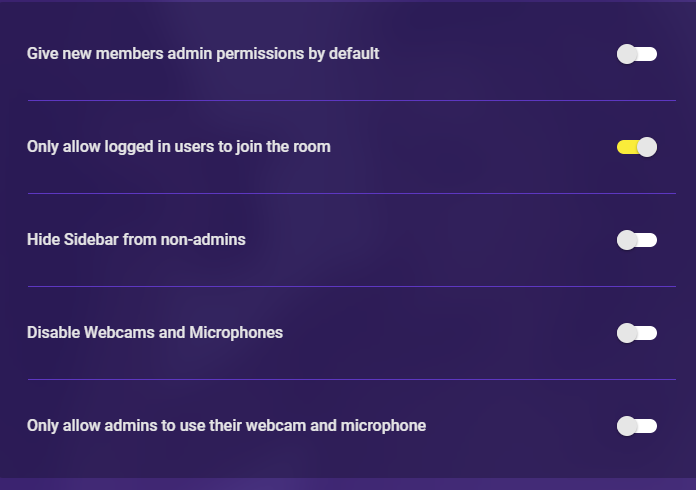Screen dimensions: 696x490
Task: Click white track of admins-only webcam switch
Action: point(648,426)
